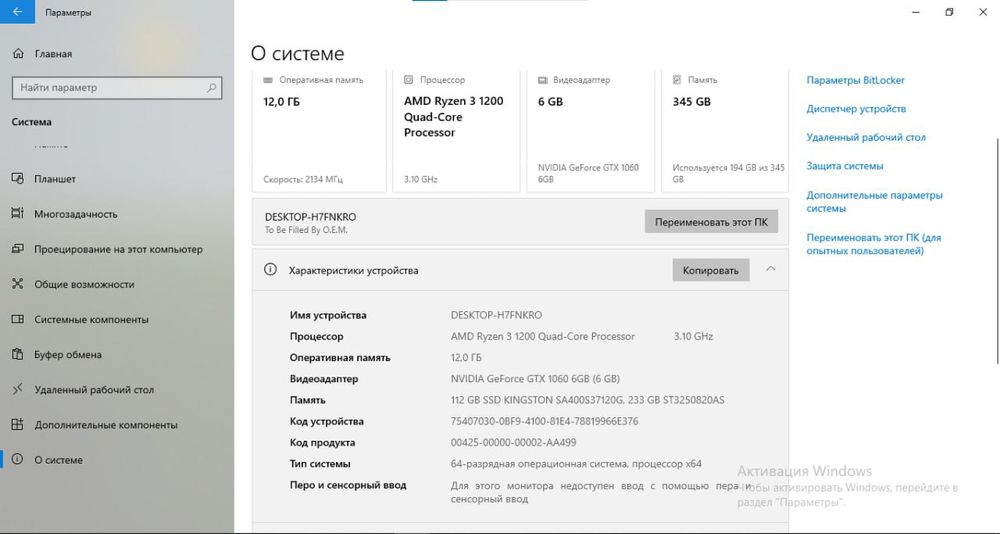This screenshot has width=1000, height=534.
Task: Click the О системе info icon in sidebar
Action: (x=18, y=459)
